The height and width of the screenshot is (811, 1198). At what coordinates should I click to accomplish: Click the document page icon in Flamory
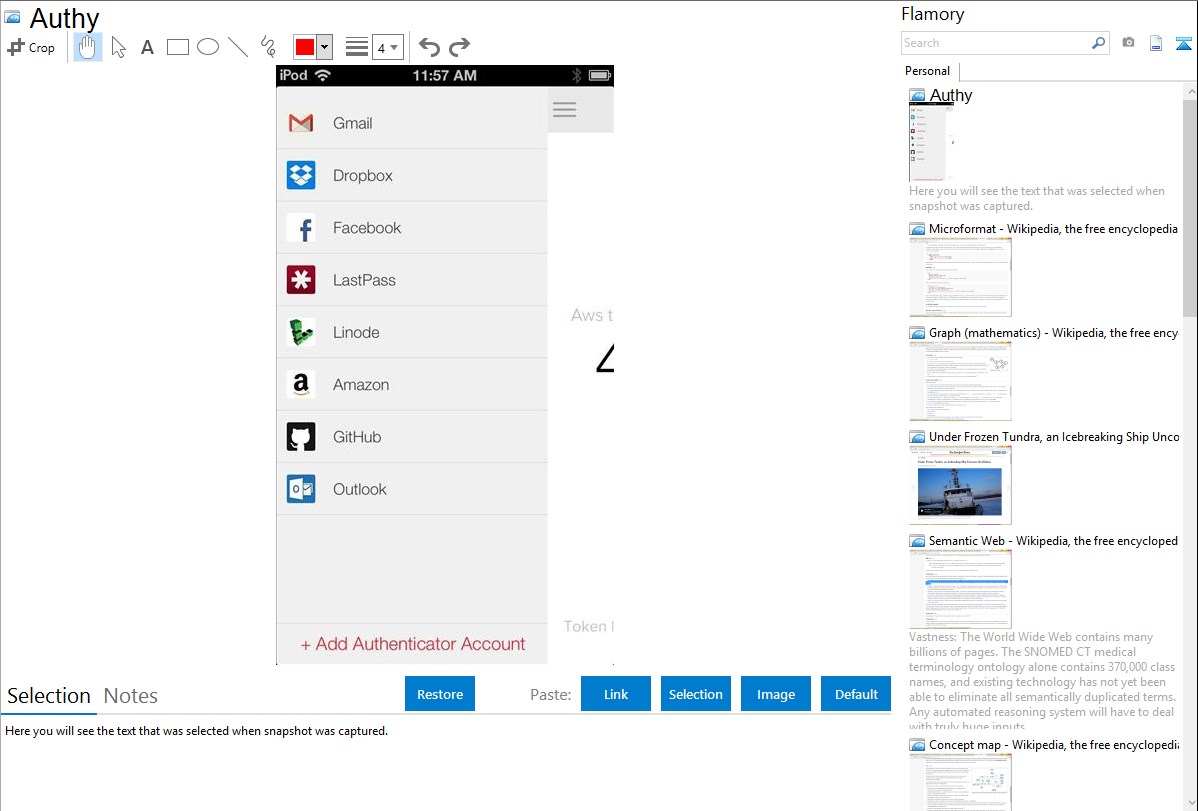1156,43
